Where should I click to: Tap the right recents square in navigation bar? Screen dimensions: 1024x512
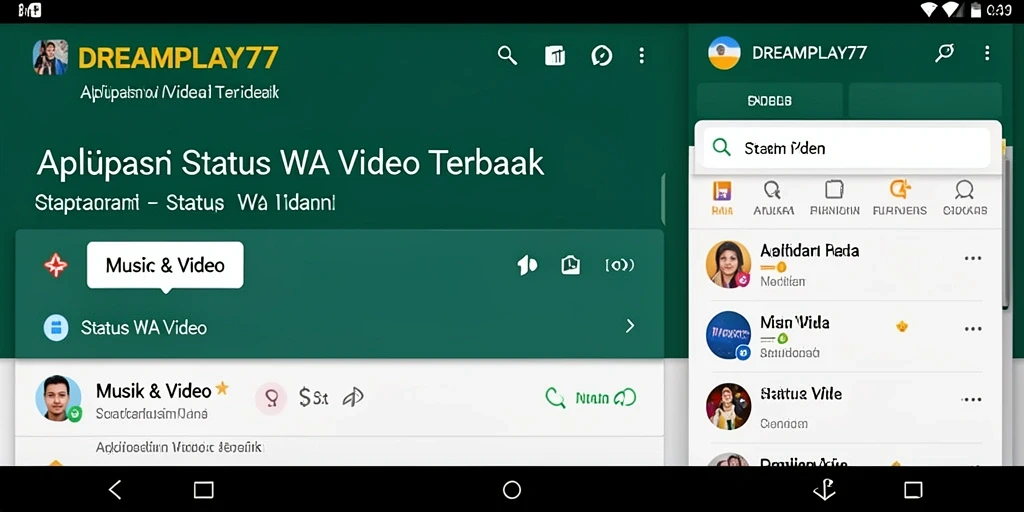coord(913,490)
